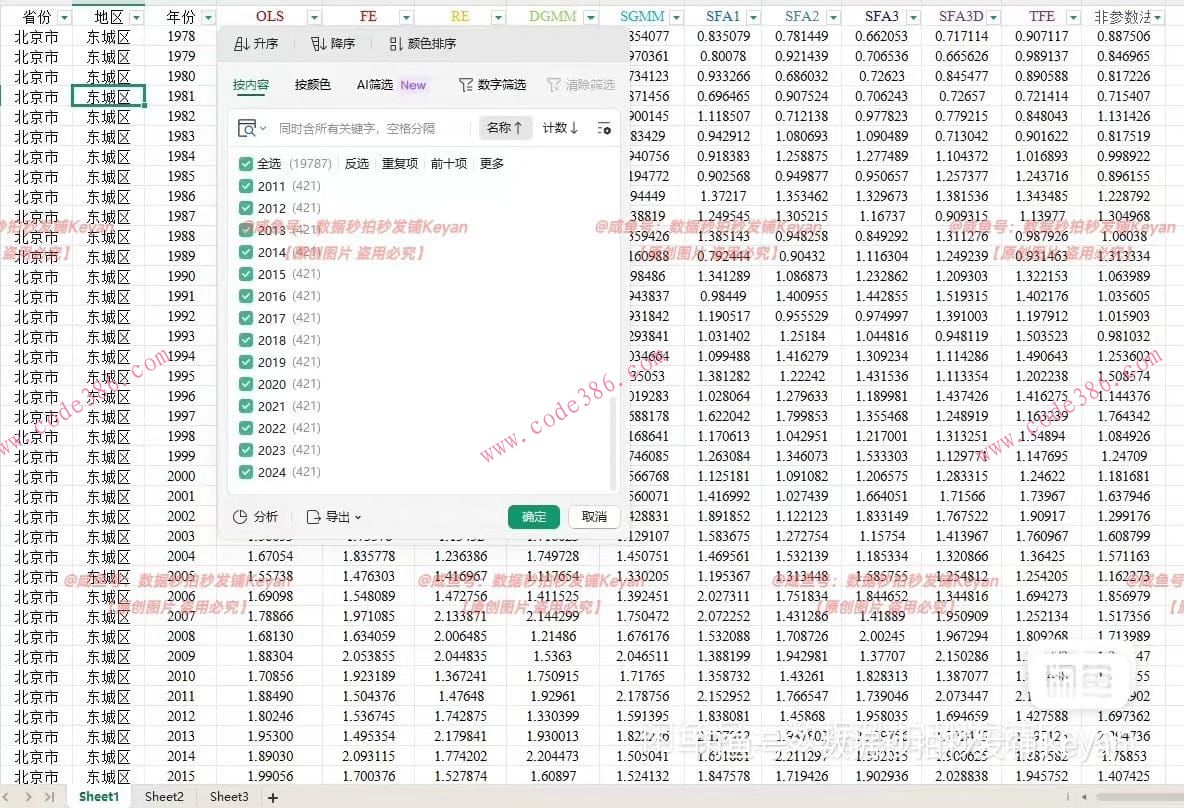Confirm the filter with 确定 button
1184x808 pixels.
(533, 517)
